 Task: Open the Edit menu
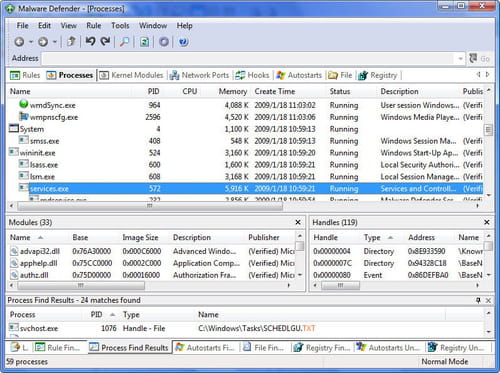pos(44,26)
